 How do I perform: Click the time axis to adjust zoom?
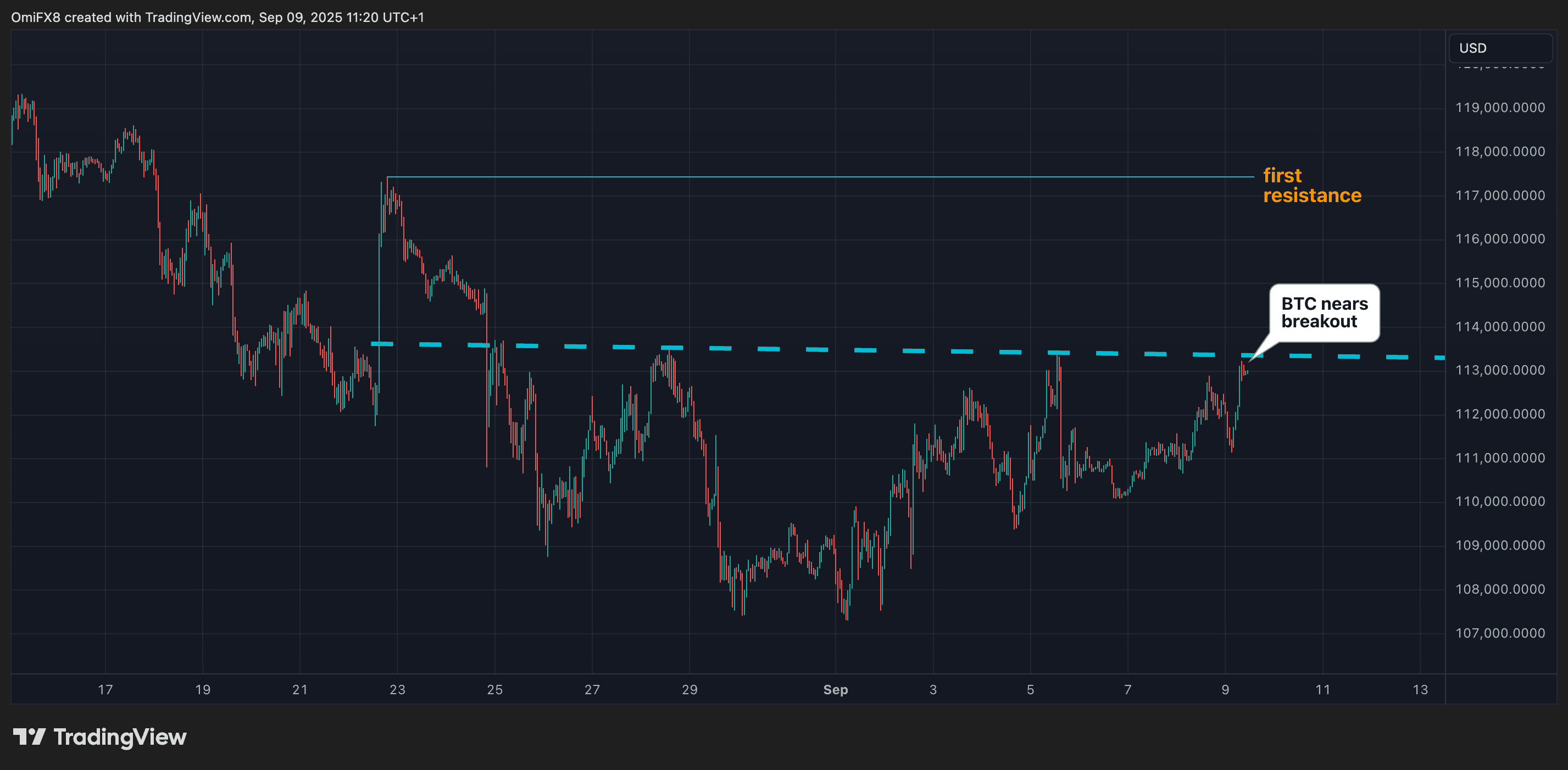731,690
